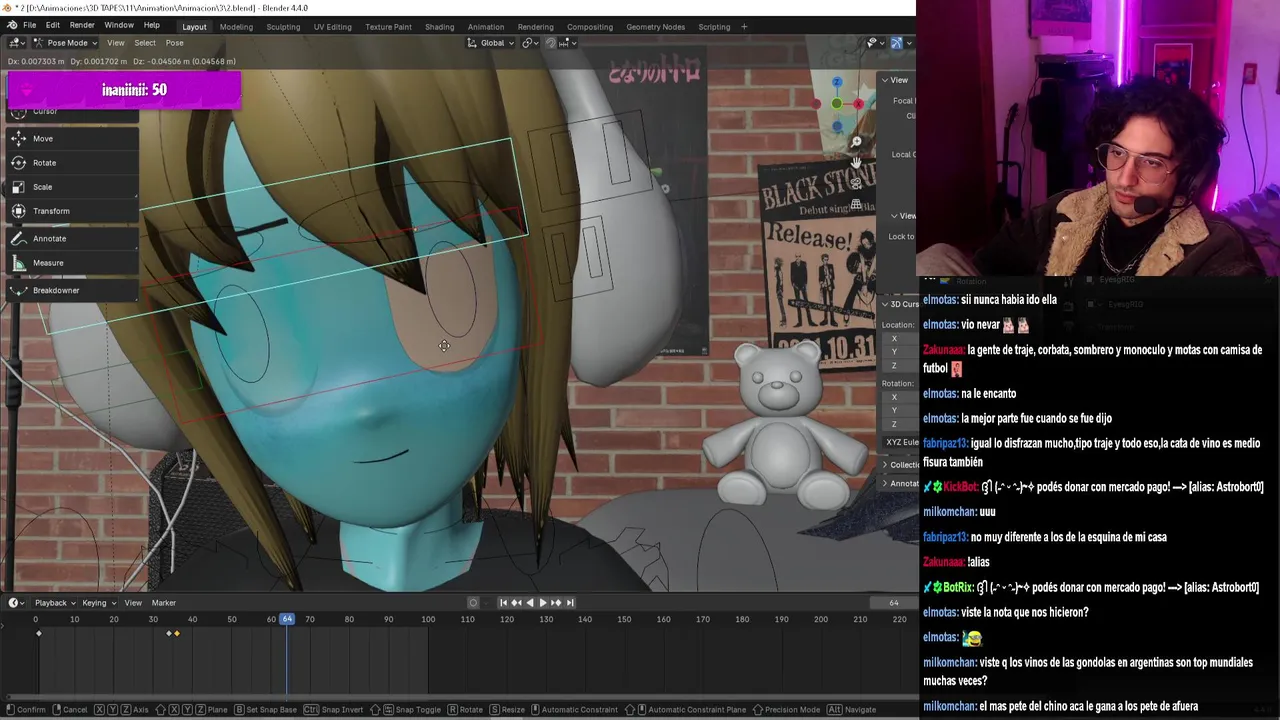Jump to the next keyframe
This screenshot has height=720, width=1280.
pos(556,603)
